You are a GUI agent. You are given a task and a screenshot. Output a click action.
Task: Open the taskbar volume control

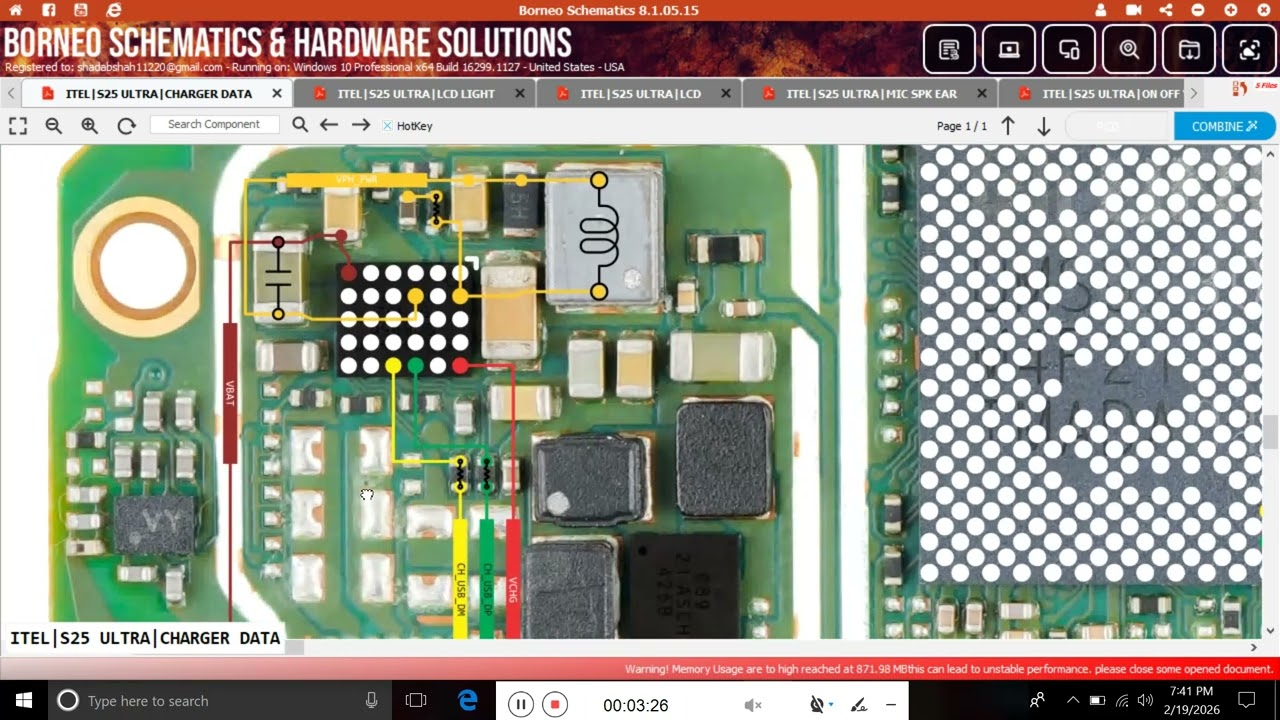click(1145, 700)
